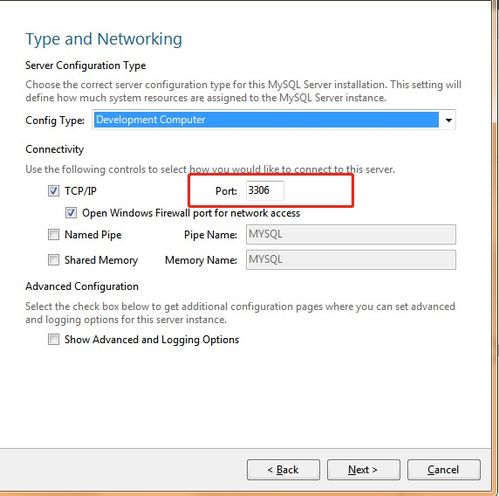499x496 pixels.
Task: Open the Config Type dropdown arrow
Action: click(449, 120)
